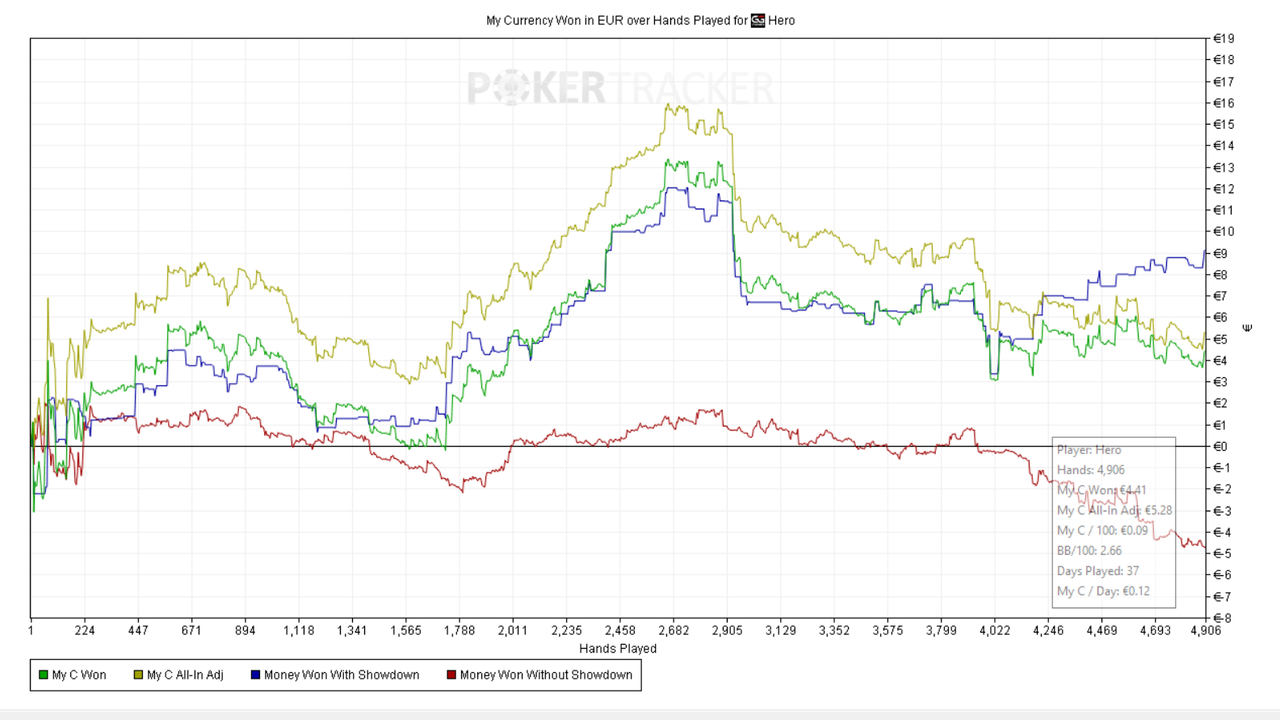
Task: Click the "€-2" y-axis label
Action: pyautogui.click(x=1222, y=489)
